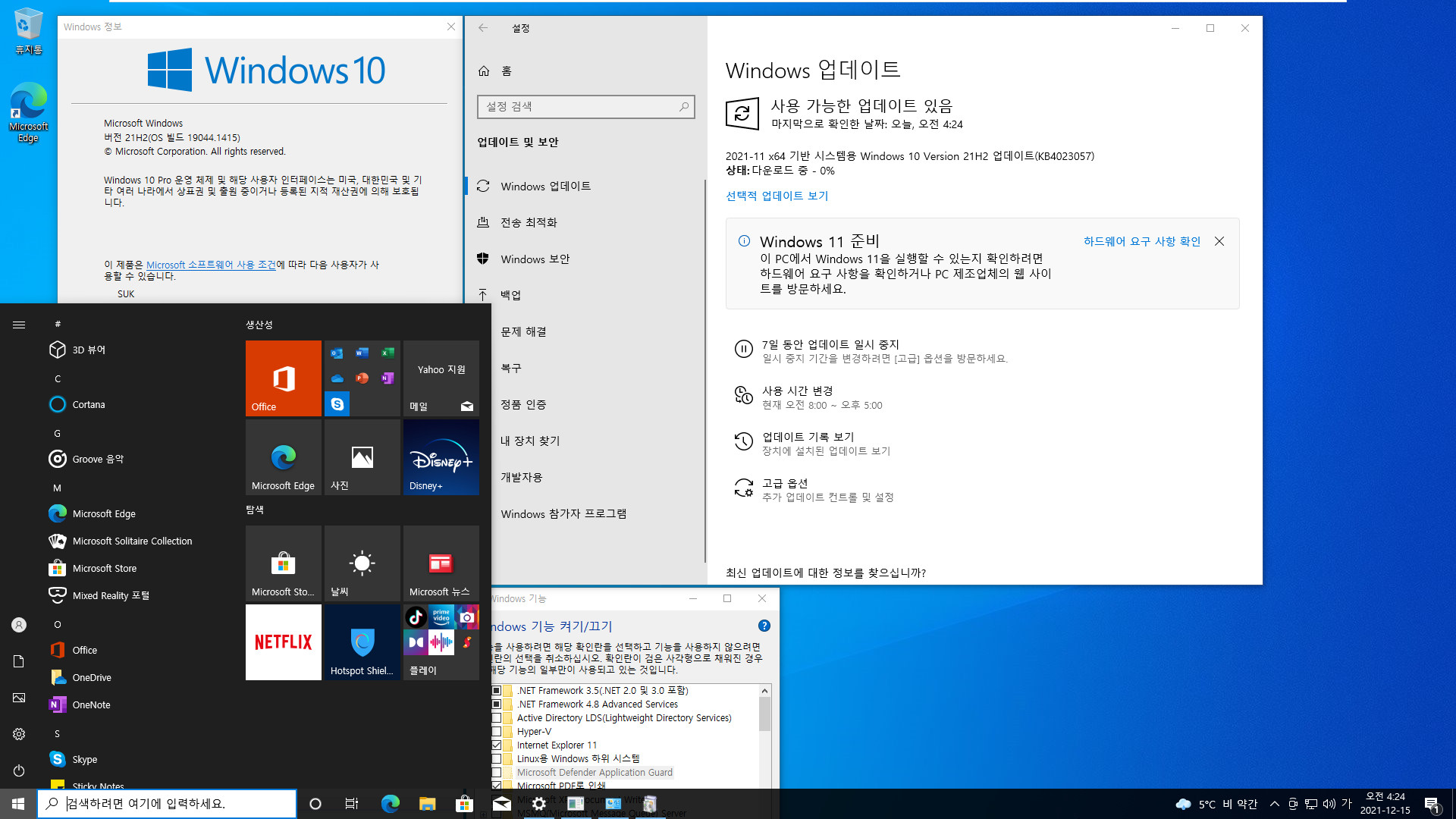Dismiss the Windows 11 준비 banner

tap(1219, 241)
